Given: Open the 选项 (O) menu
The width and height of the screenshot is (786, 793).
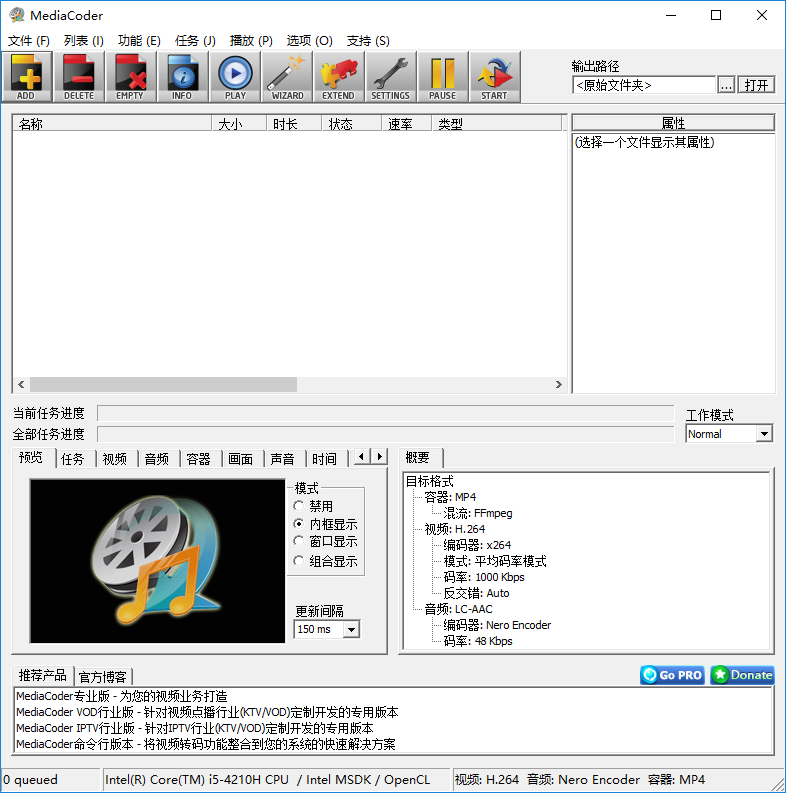Looking at the screenshot, I should click(310, 40).
